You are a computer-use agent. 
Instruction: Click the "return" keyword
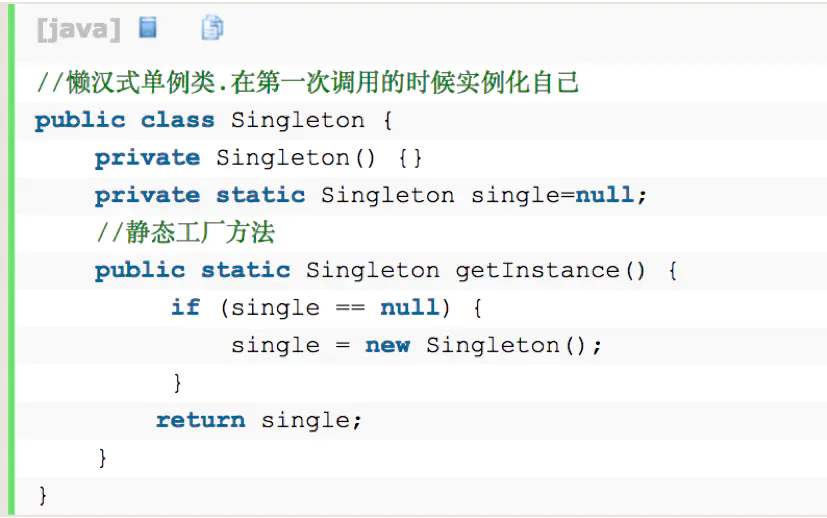pyautogui.click(x=201, y=420)
